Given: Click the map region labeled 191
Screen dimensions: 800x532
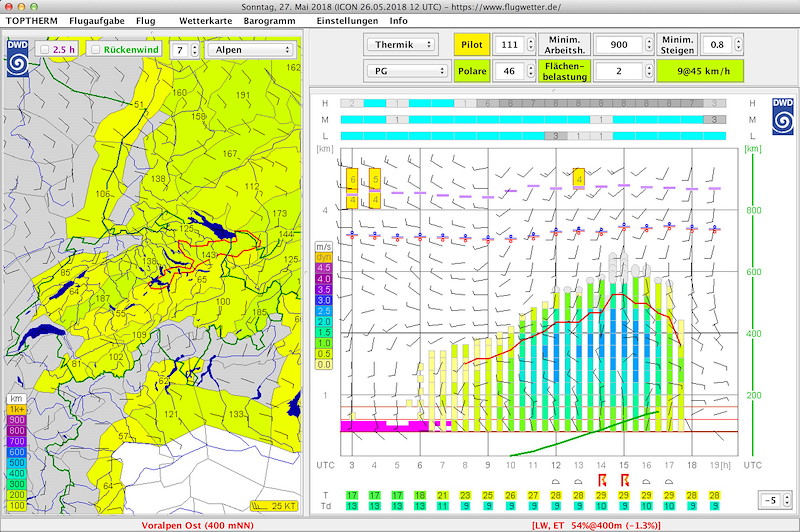Looking at the screenshot, I should 243,95.
